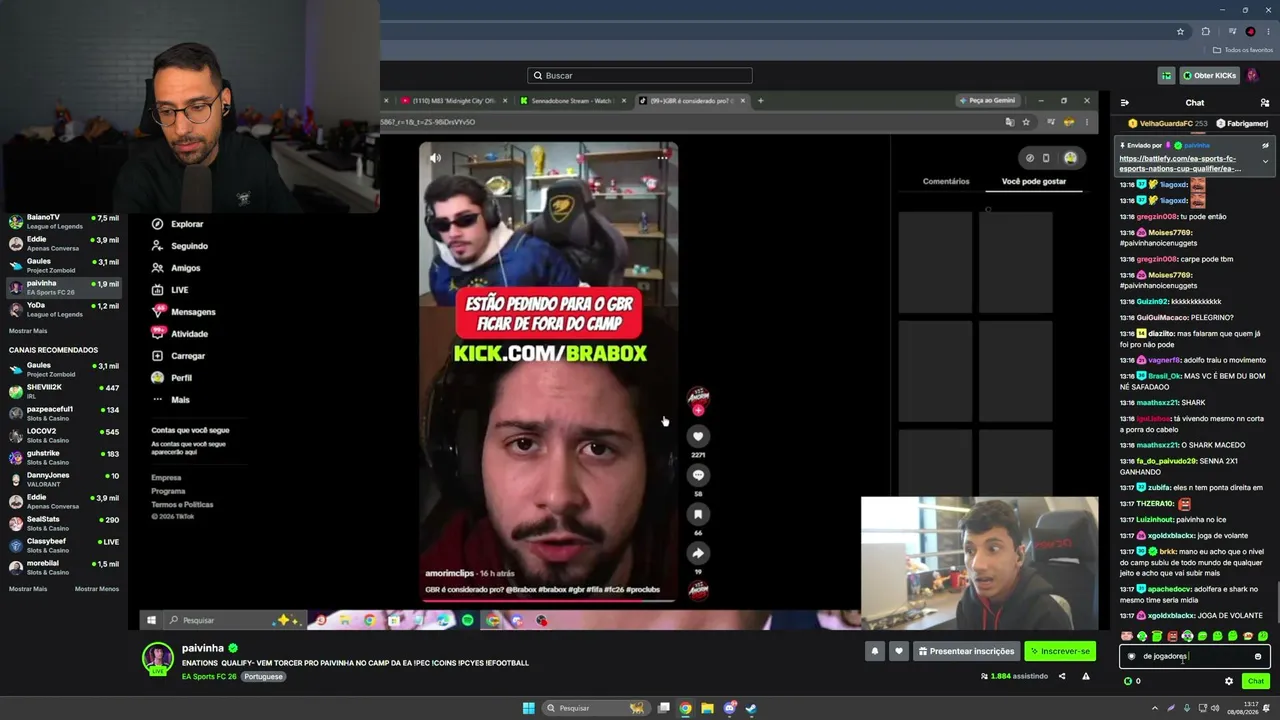Image resolution: width=1280 pixels, height=720 pixels.
Task: Open a new tab in streamed browser
Action: [x=760, y=101]
